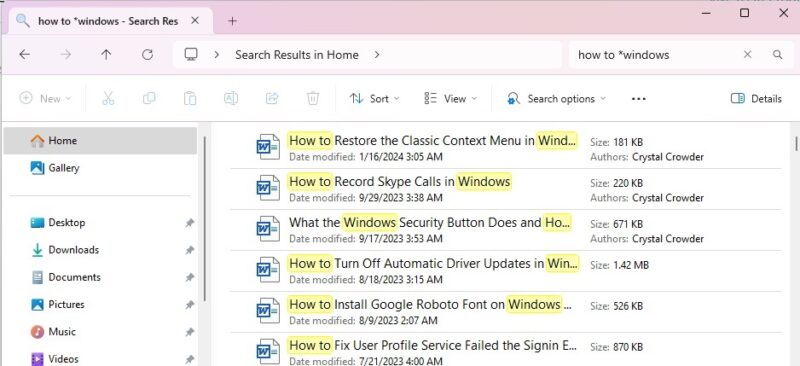The width and height of the screenshot is (800, 366).
Task: Open the Search options dropdown
Action: [x=556, y=99]
